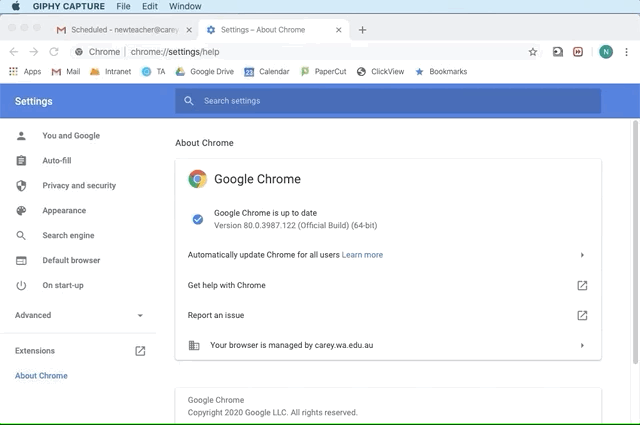Click the Google Chrome logo
The image size is (640, 425).
point(198,179)
